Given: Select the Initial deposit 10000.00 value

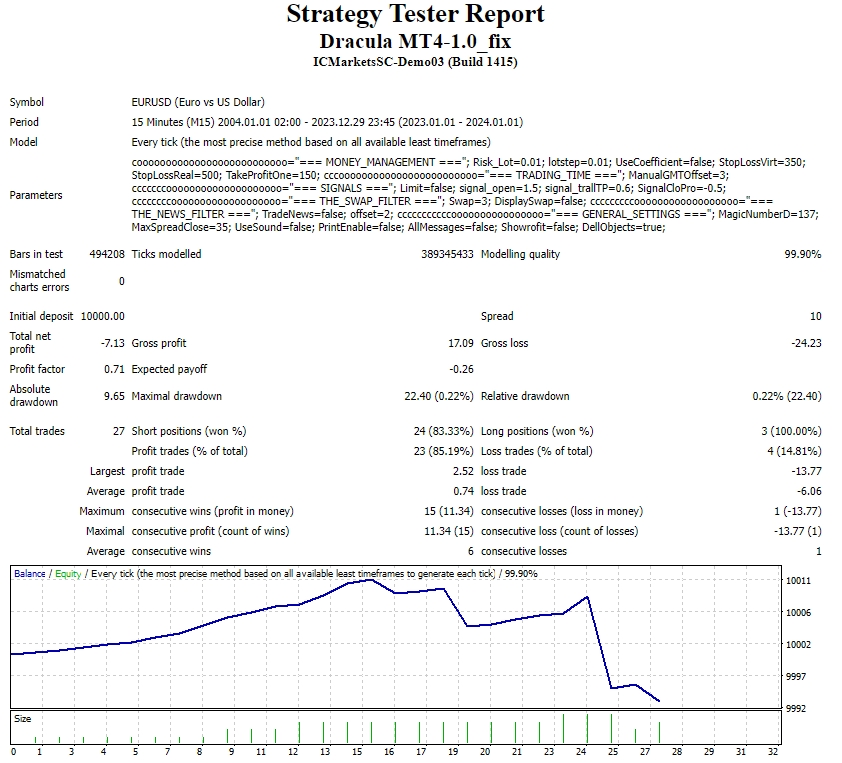Looking at the screenshot, I should (103, 316).
